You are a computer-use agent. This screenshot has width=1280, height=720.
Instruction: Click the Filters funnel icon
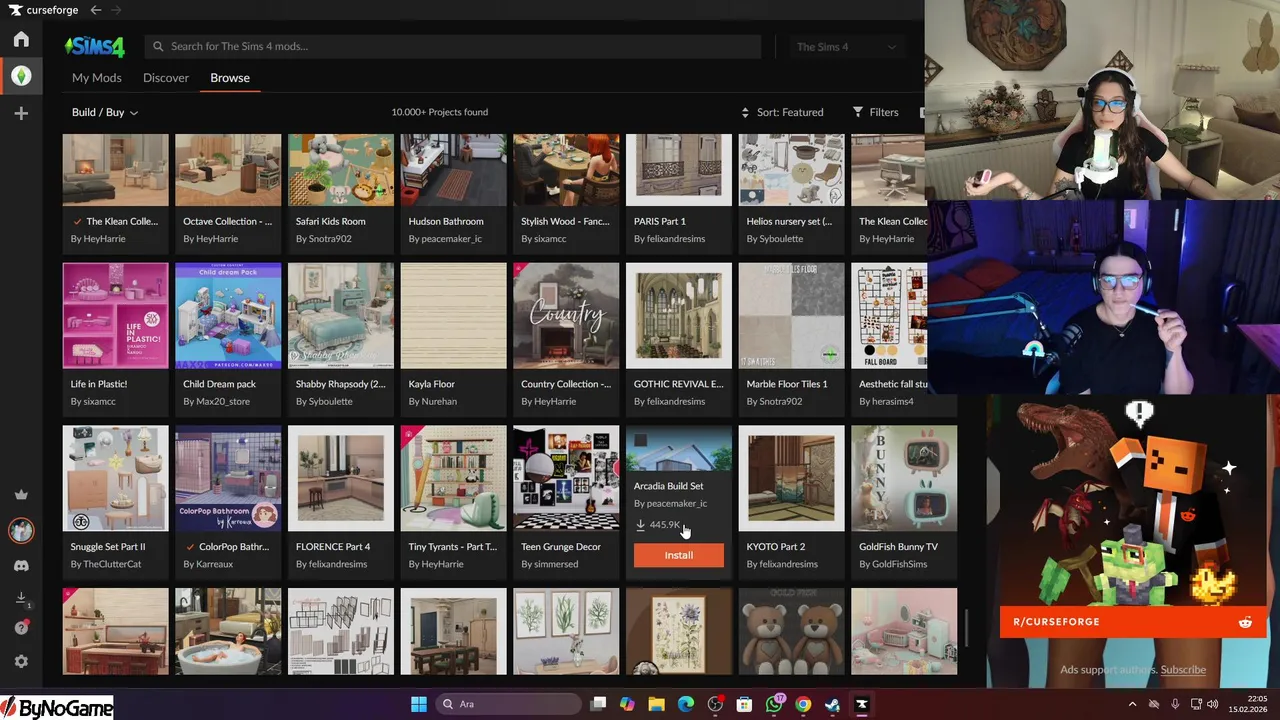pyautogui.click(x=858, y=112)
